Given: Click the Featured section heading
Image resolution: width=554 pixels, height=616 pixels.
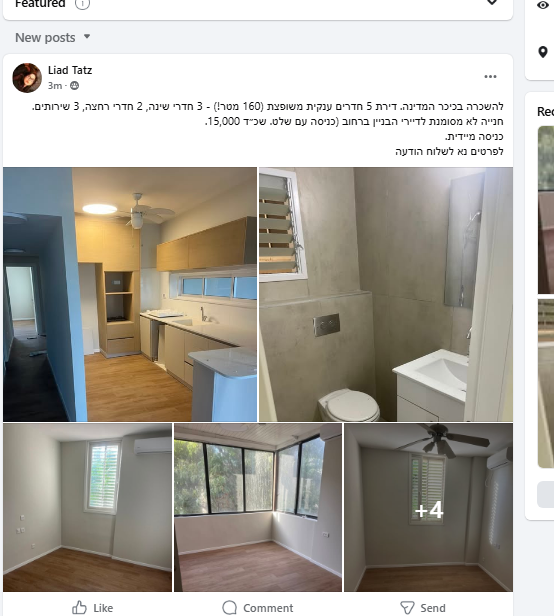Looking at the screenshot, I should pyautogui.click(x=40, y=4).
